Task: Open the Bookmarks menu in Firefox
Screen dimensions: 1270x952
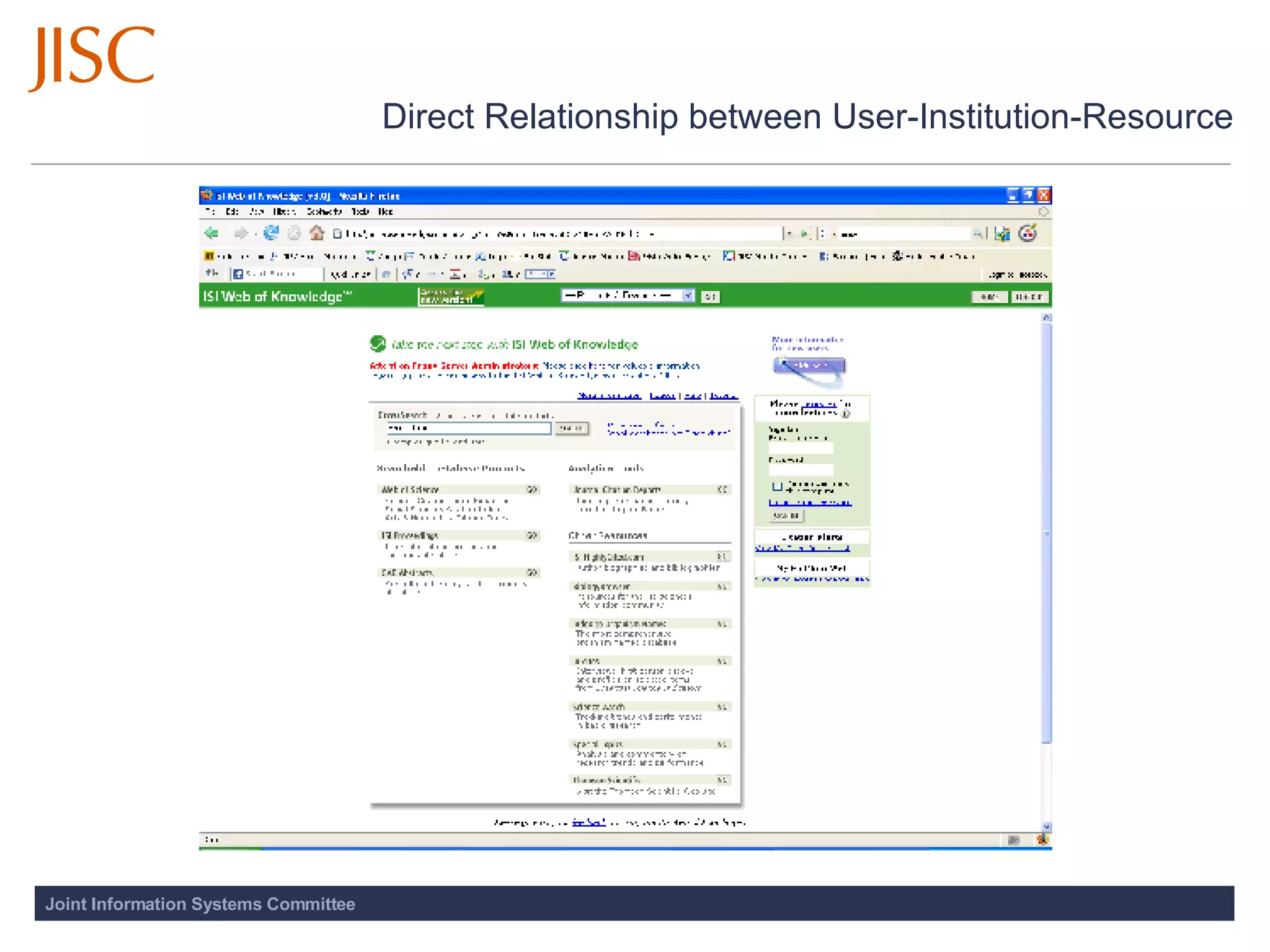Action: 324,211
